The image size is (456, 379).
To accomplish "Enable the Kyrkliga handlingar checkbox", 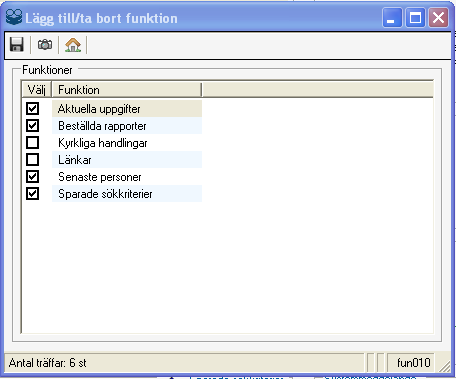I will pos(33,143).
